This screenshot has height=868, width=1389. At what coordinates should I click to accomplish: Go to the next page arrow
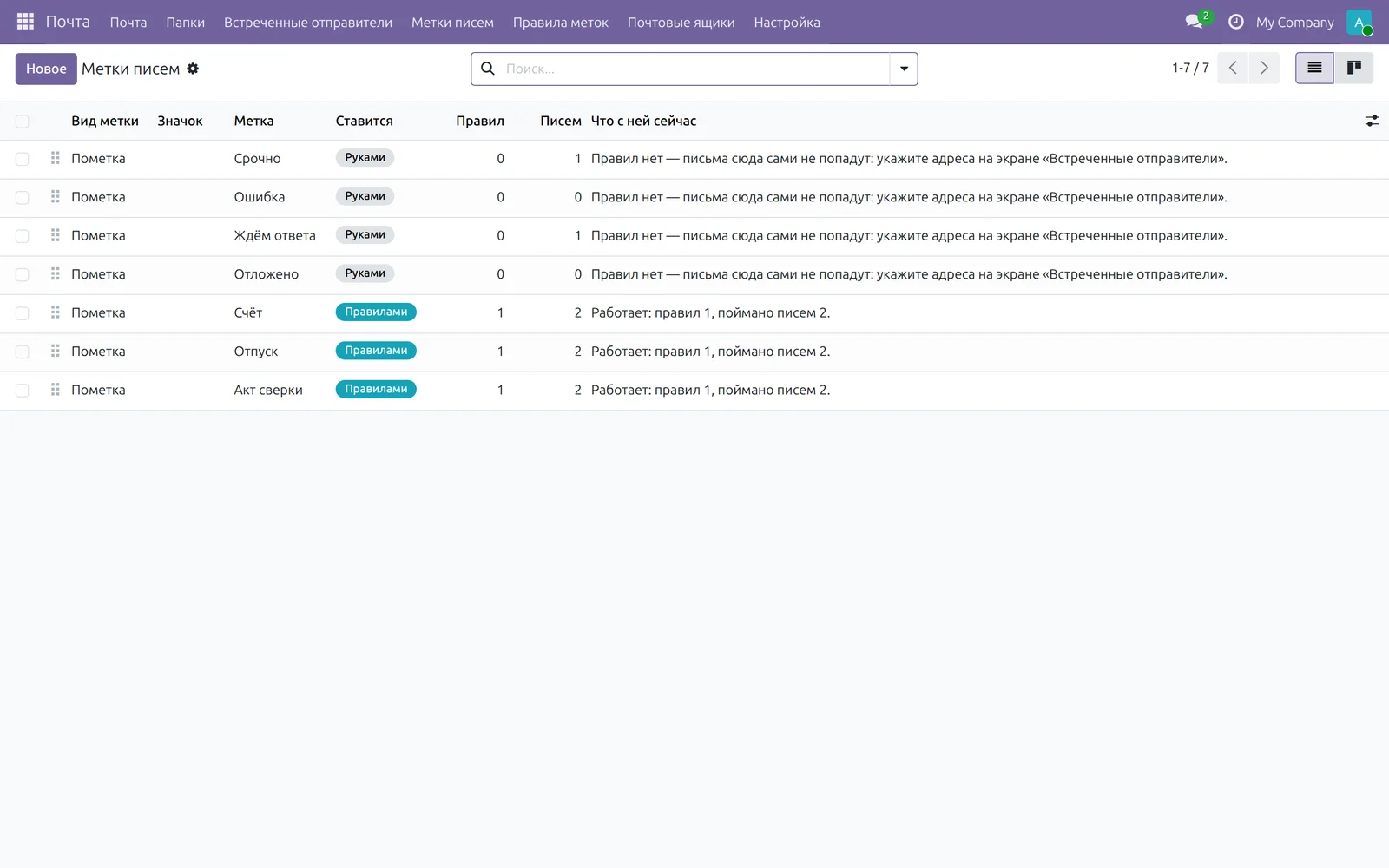[1264, 68]
